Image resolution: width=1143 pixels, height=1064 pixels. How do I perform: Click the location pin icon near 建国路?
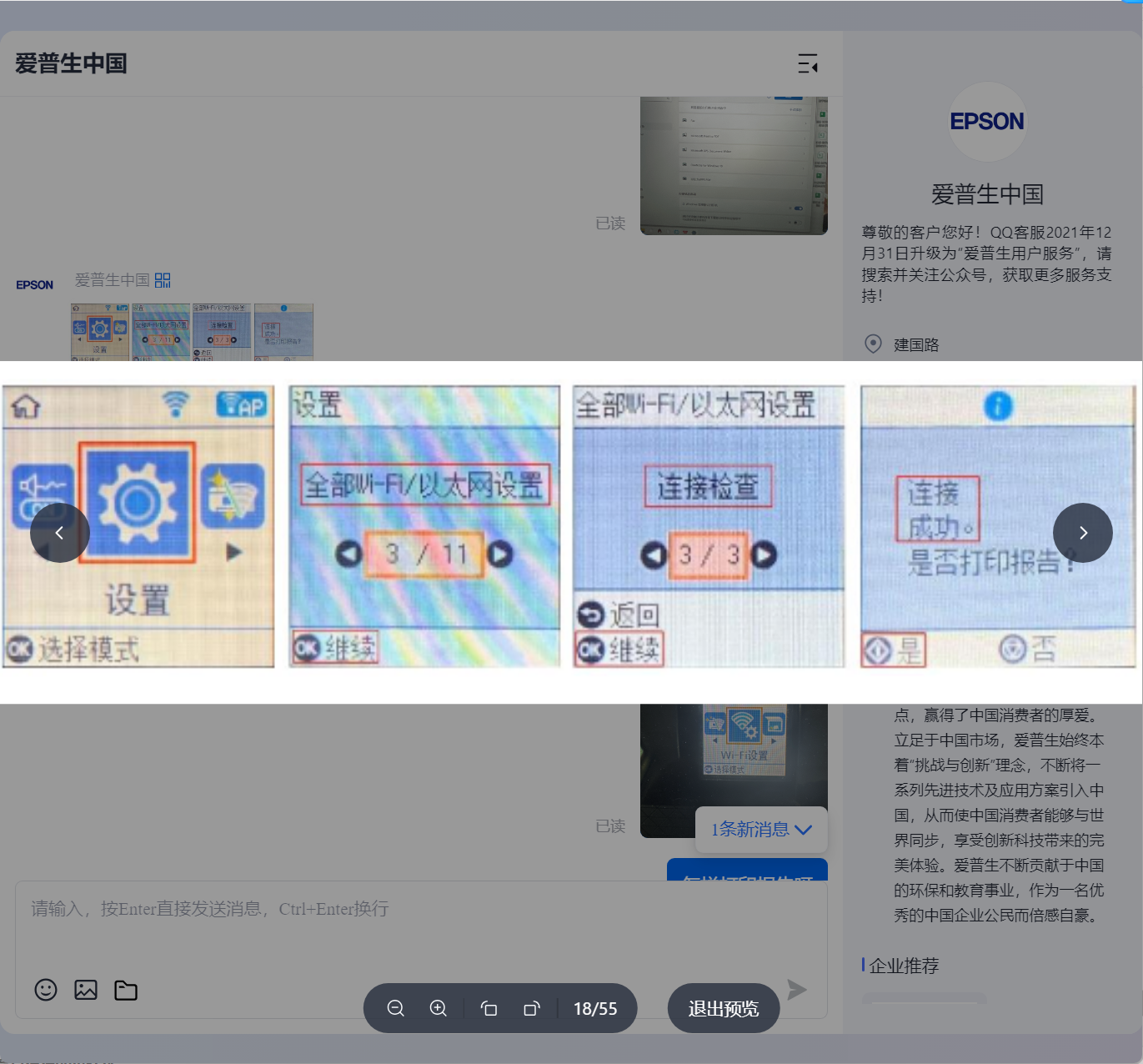[873, 344]
